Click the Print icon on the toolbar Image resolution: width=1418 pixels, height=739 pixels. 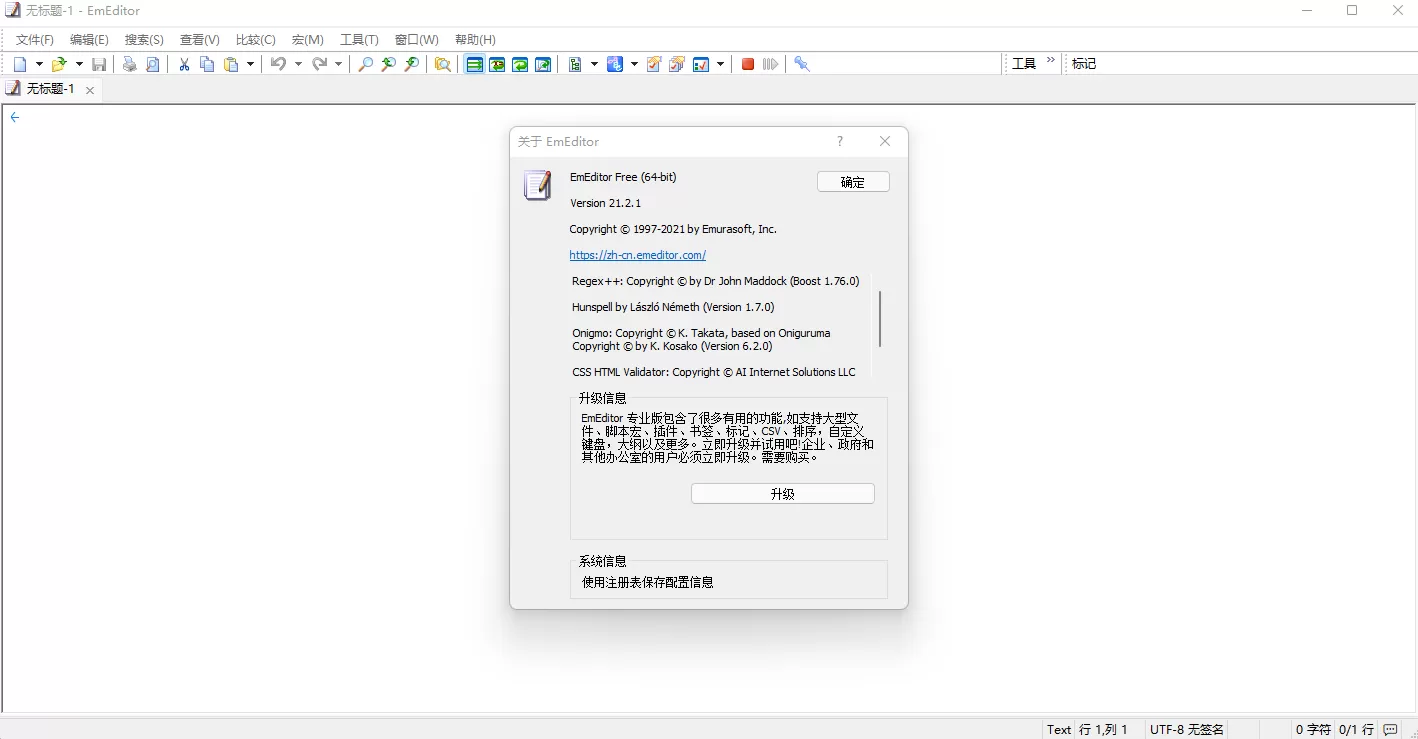click(x=129, y=63)
